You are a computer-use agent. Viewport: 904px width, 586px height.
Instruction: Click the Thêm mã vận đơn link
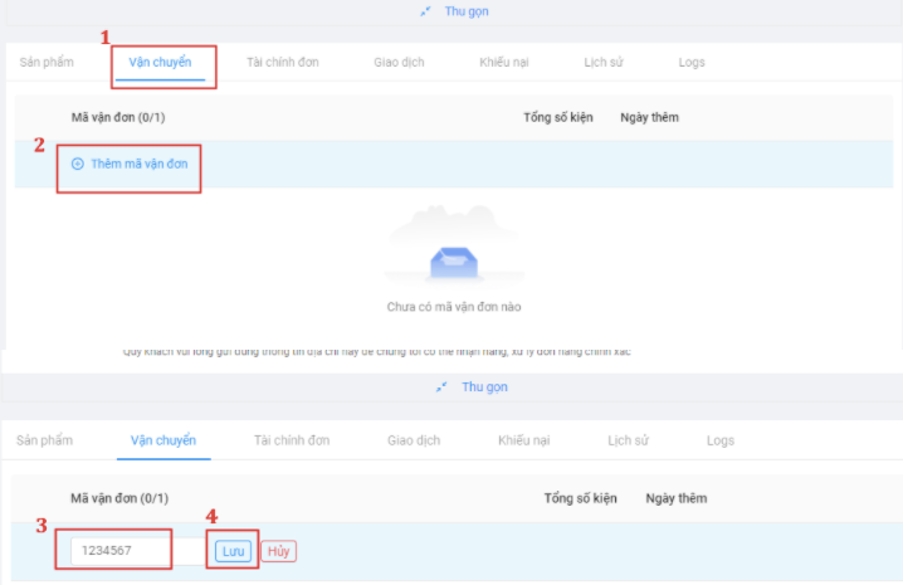138,164
